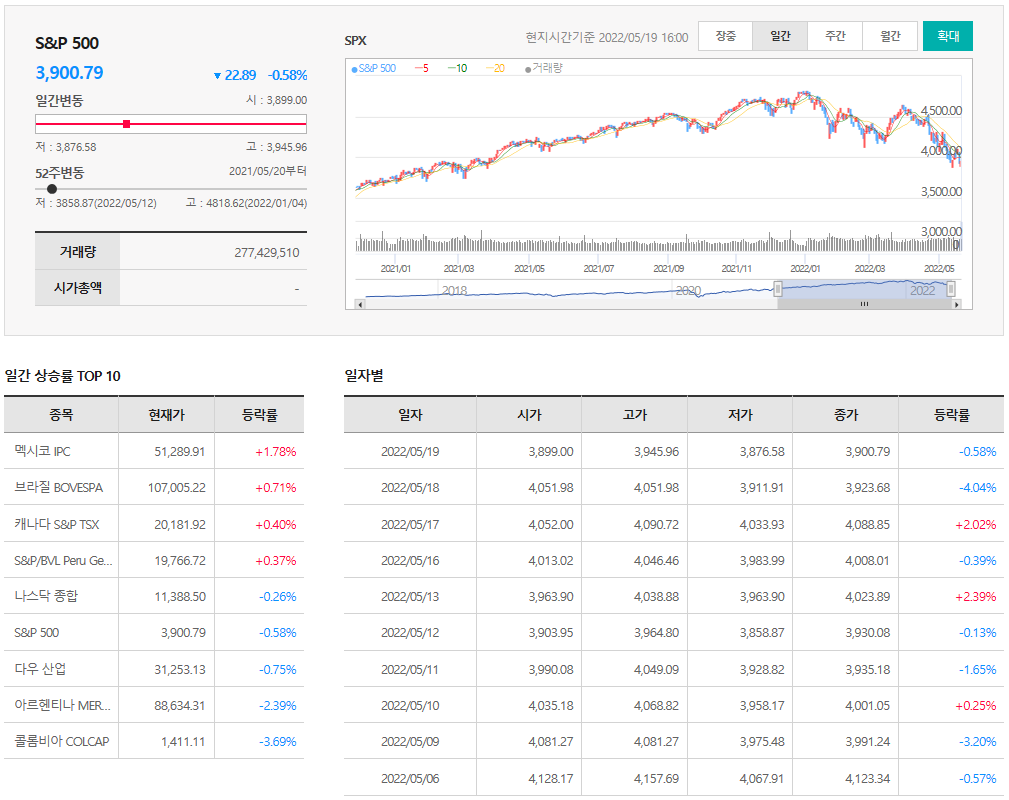Click the red daily range marker
Viewport: 1009px width, 800px height.
(127, 124)
